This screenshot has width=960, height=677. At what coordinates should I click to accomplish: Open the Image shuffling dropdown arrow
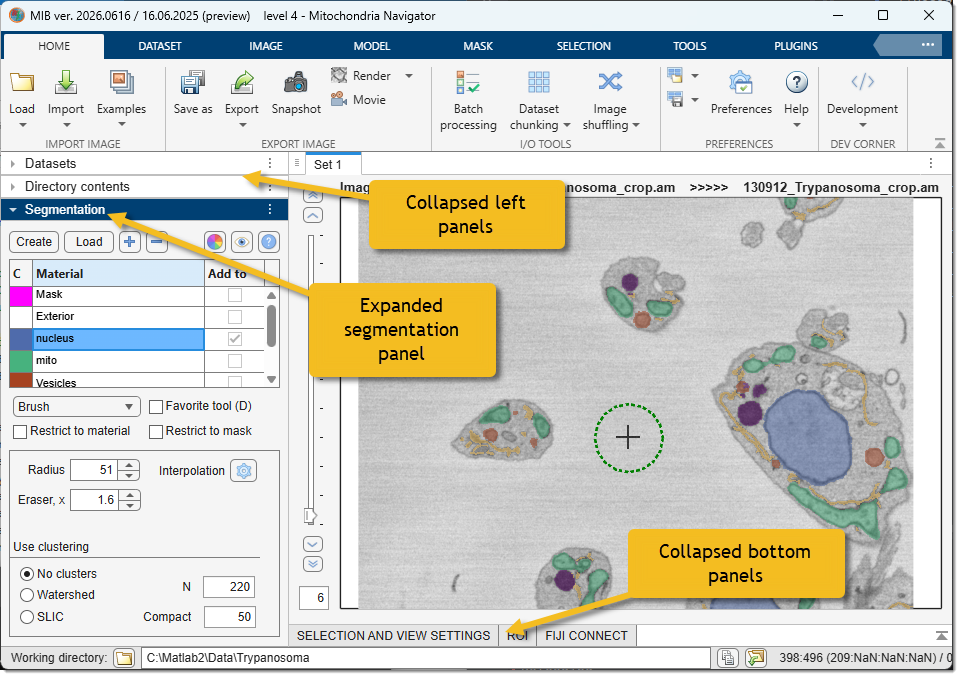point(636,125)
